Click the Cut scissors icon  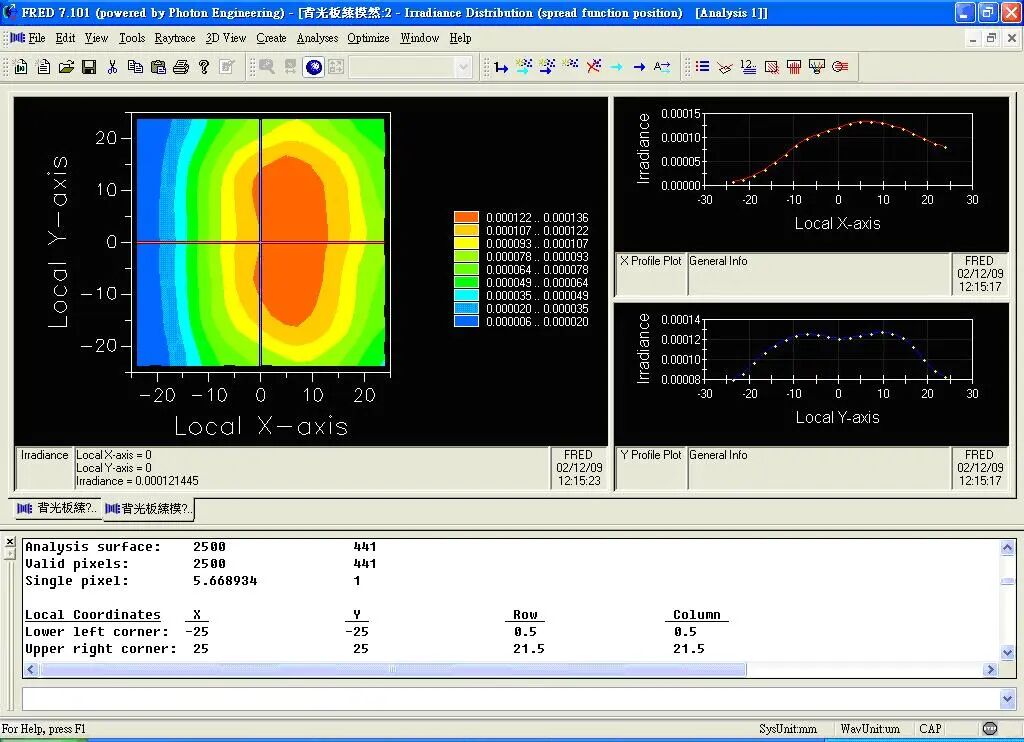coord(112,67)
